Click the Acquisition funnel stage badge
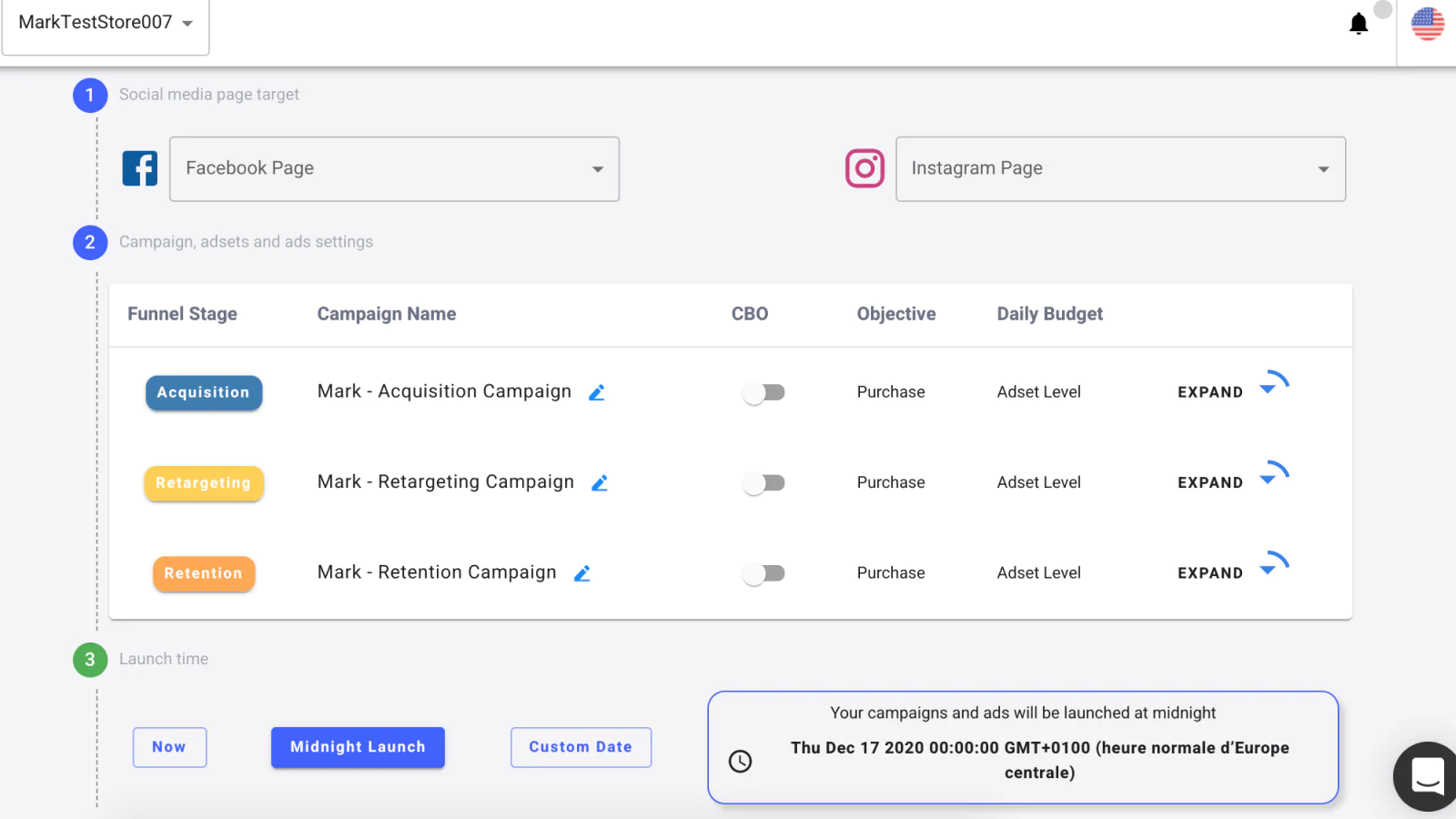The width and height of the screenshot is (1456, 819). [204, 392]
